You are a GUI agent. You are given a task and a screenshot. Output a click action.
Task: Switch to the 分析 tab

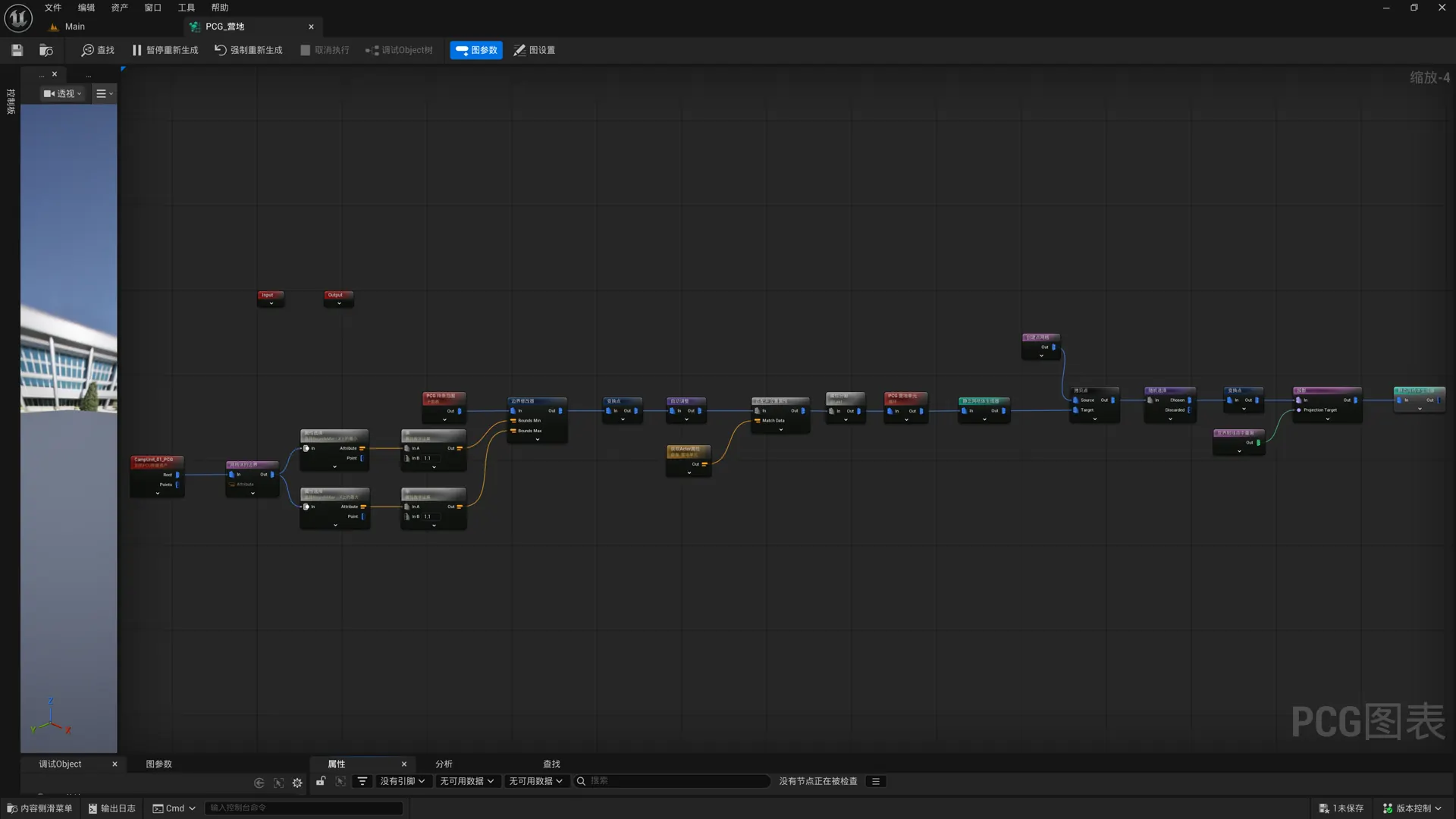[x=444, y=764]
